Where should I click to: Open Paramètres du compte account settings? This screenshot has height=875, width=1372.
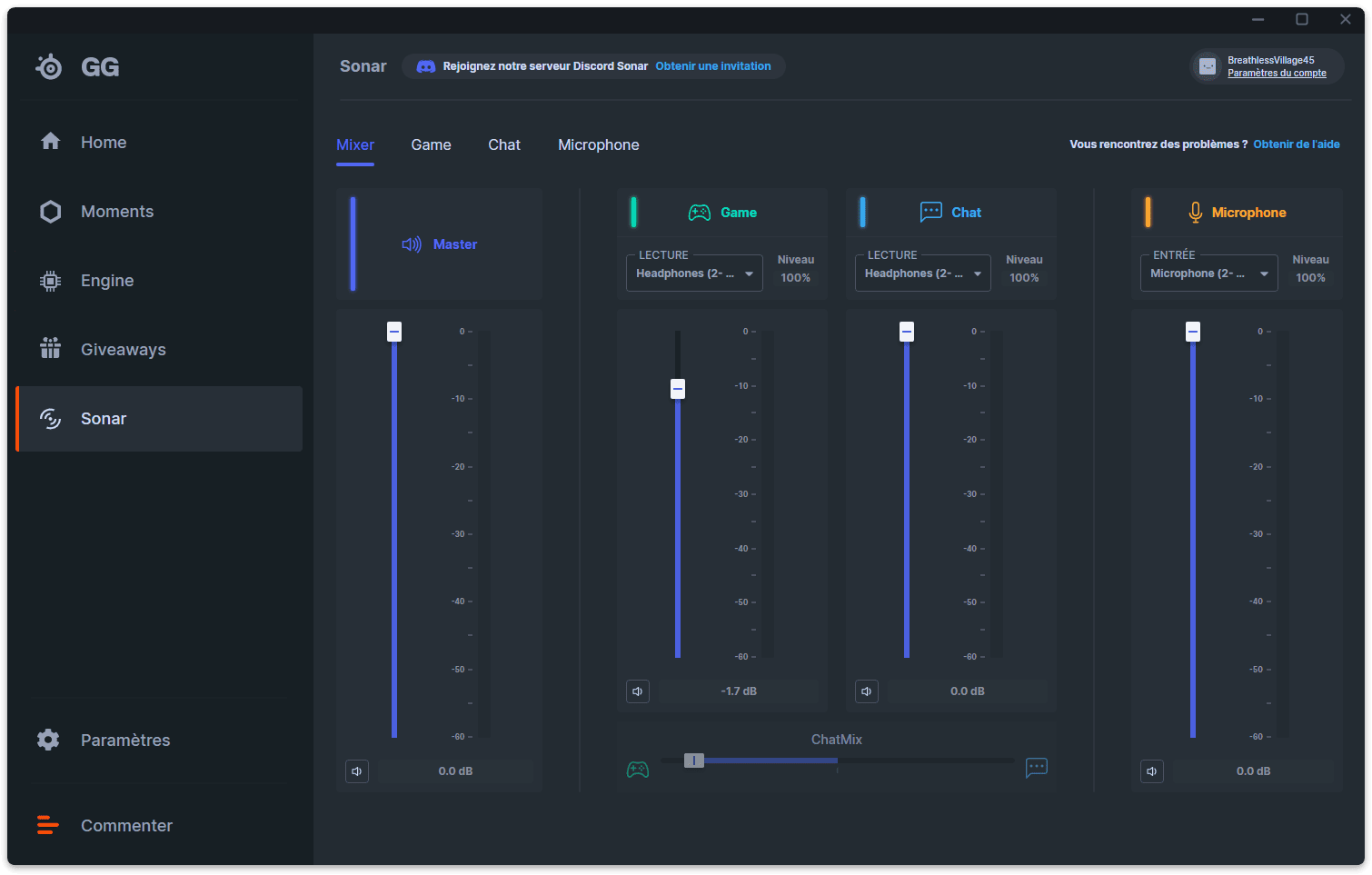coord(1277,74)
